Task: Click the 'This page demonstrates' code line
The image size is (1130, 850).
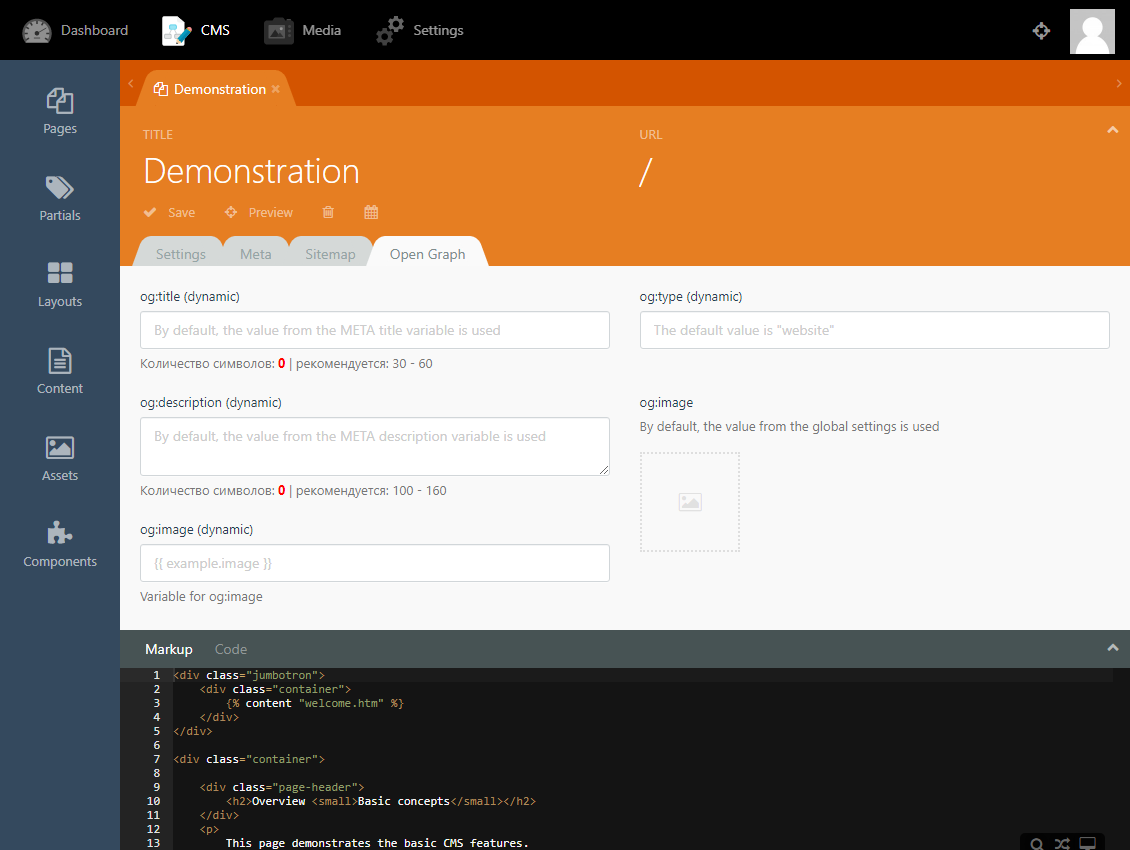Action: click(x=377, y=843)
